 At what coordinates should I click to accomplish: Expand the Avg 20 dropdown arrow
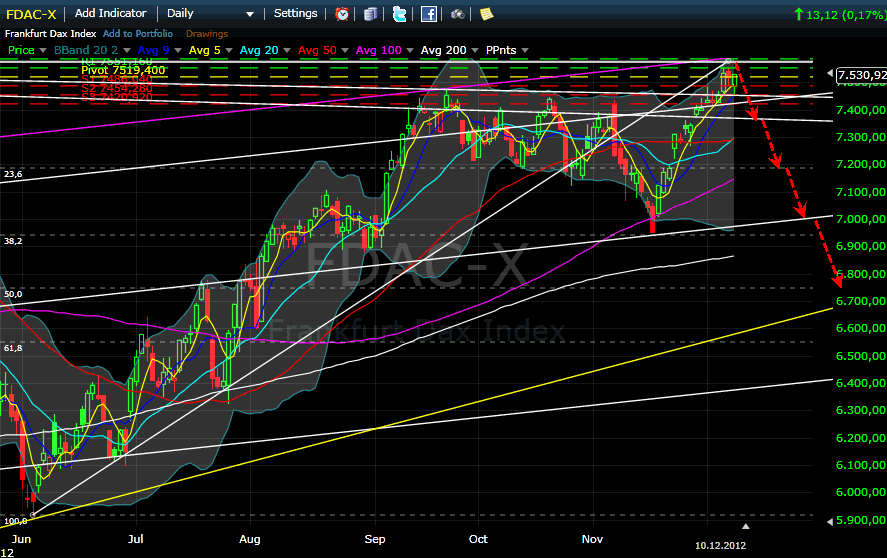pos(287,50)
